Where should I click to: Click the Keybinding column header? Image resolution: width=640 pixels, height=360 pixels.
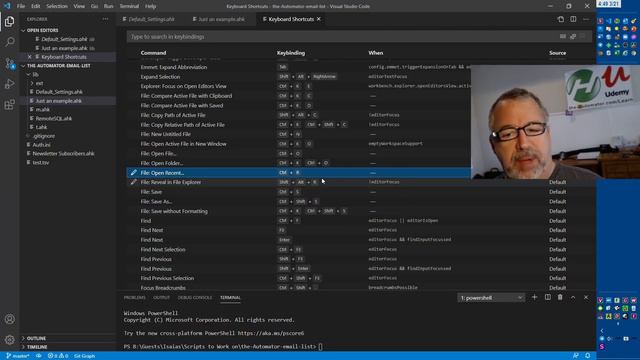click(291, 53)
